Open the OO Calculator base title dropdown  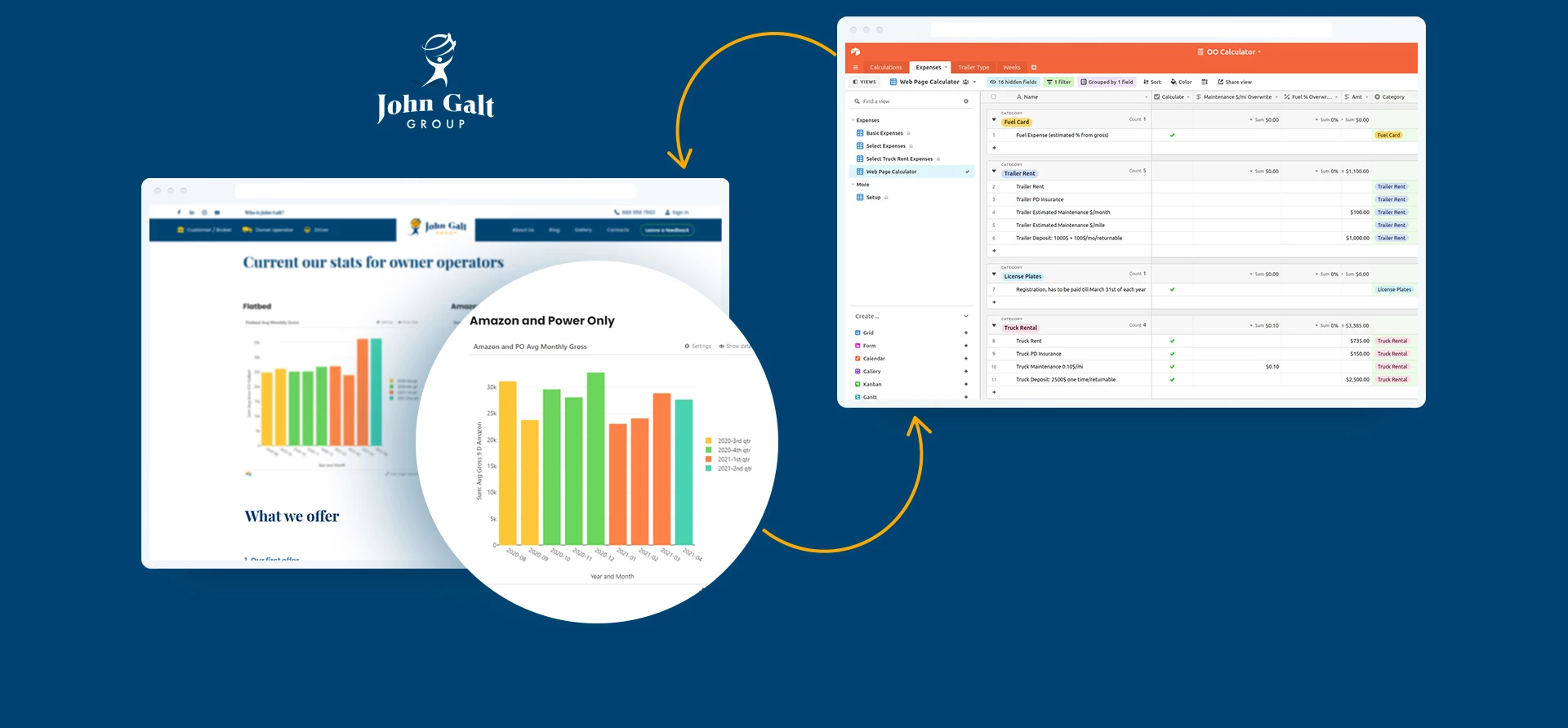click(1229, 51)
